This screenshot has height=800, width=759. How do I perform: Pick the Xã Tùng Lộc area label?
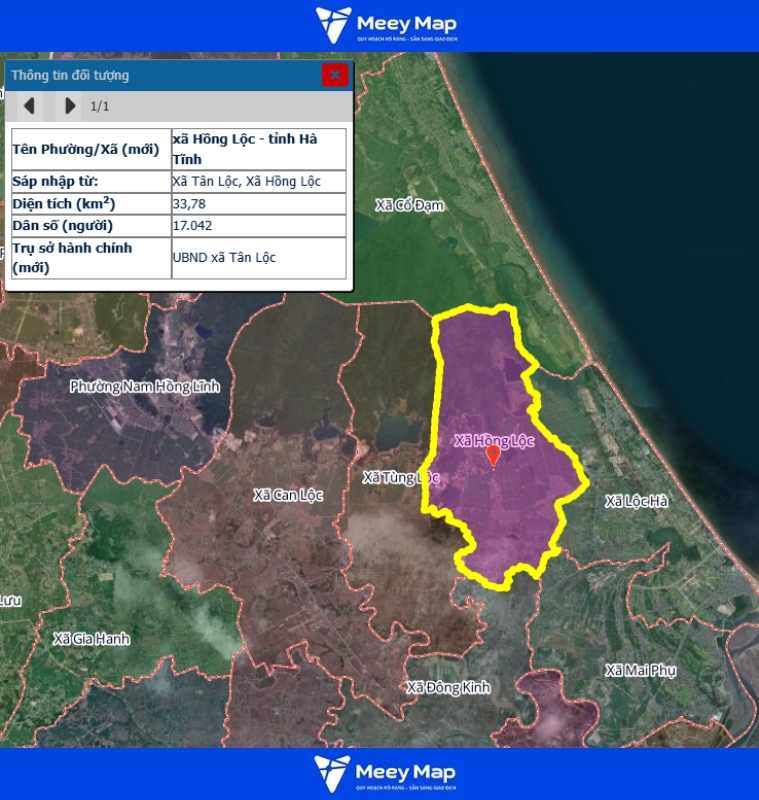coord(398,477)
